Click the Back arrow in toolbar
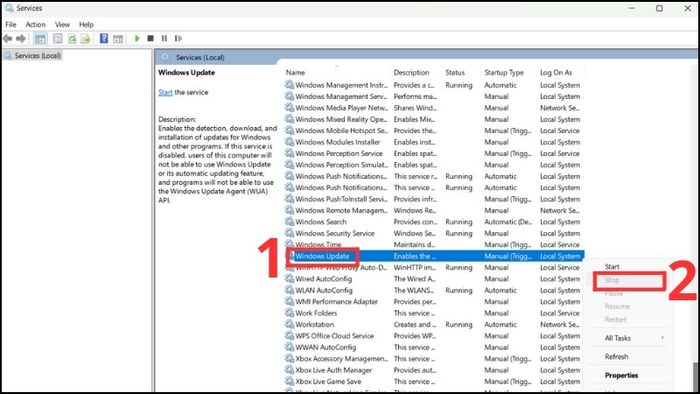Screen dimensions: 700x394 coord(8,38)
